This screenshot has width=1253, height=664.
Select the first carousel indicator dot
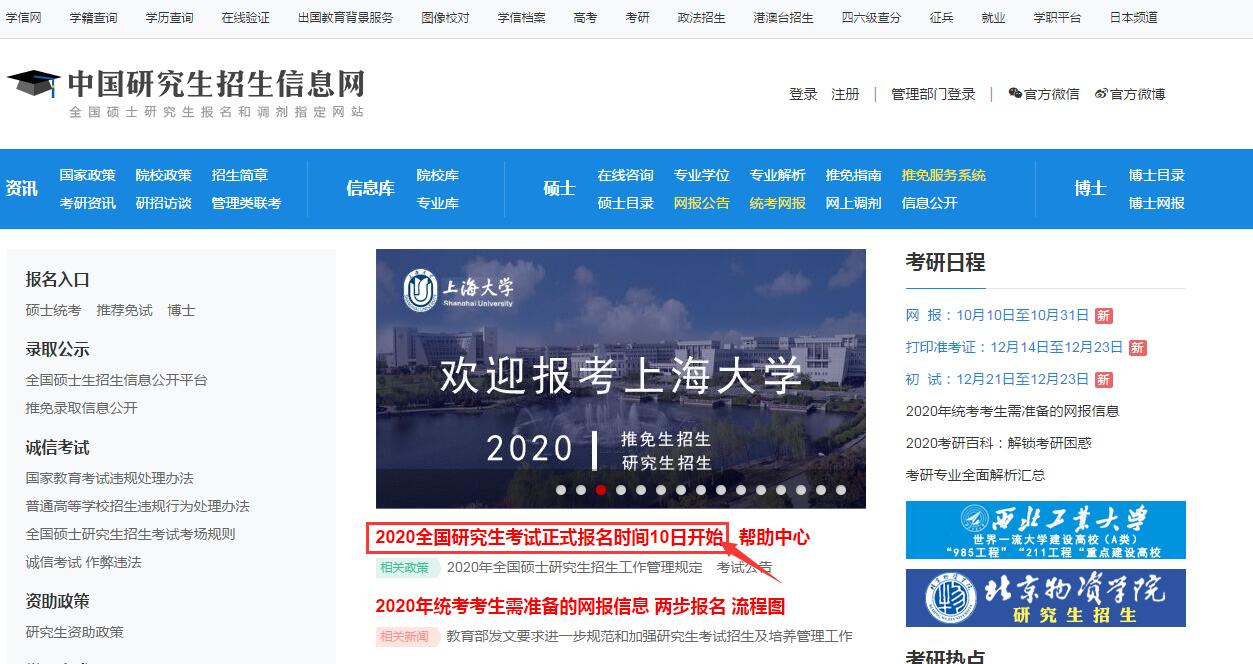pos(561,490)
